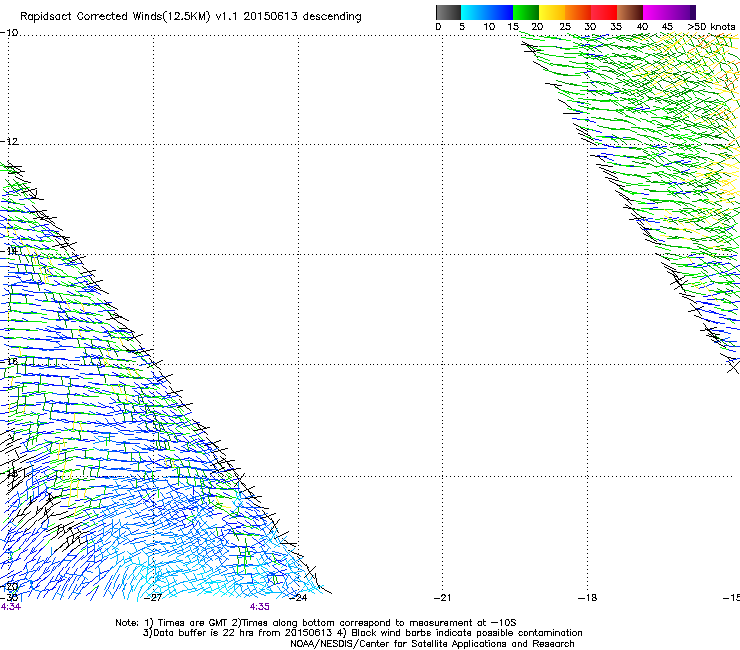Click the '>50 knots' legend label
The height and width of the screenshot is (650, 740).
click(x=711, y=27)
